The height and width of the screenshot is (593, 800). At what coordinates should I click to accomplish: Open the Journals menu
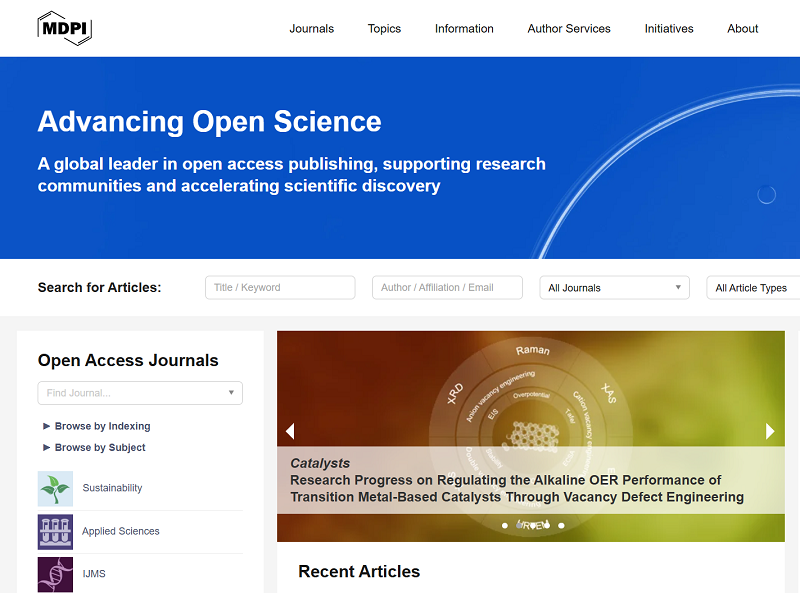[x=312, y=29]
